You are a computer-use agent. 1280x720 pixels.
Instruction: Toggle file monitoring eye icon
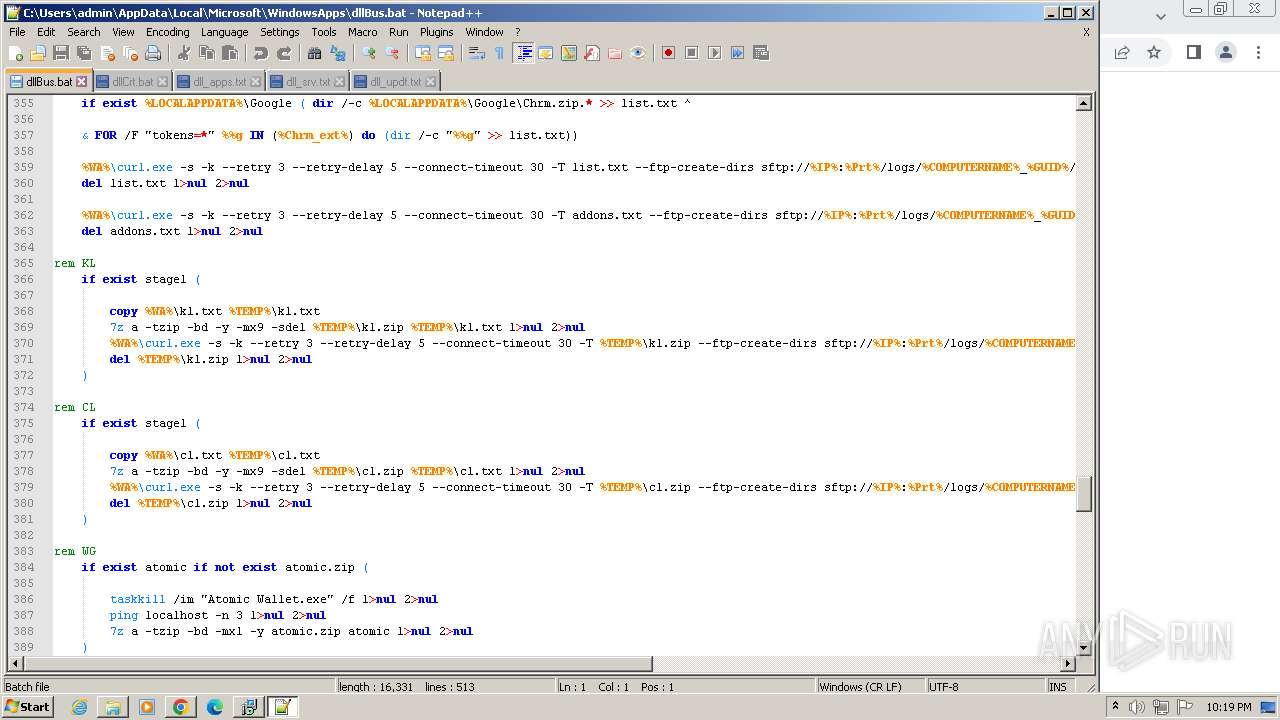(x=638, y=53)
